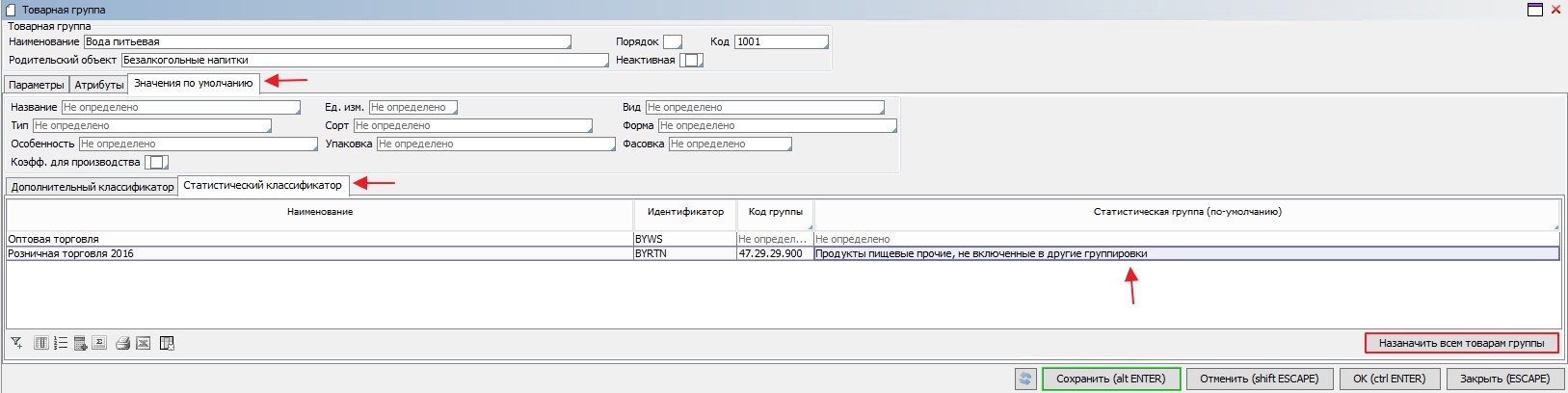
Task: Click the calculator with plus icon
Action: [x=80, y=343]
